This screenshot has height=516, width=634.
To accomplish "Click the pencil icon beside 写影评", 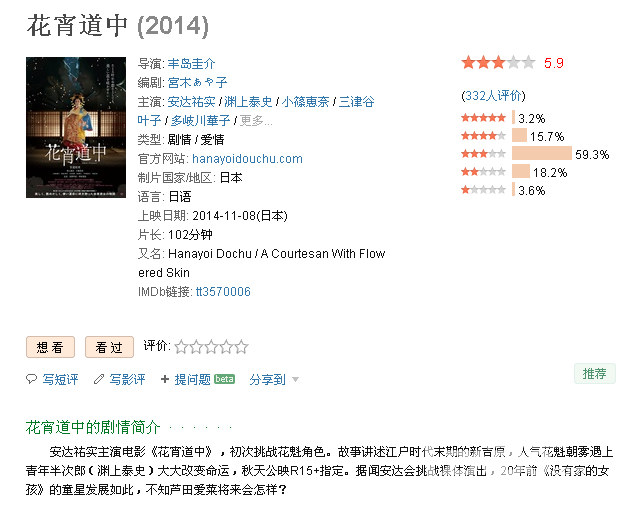I will click(x=99, y=379).
